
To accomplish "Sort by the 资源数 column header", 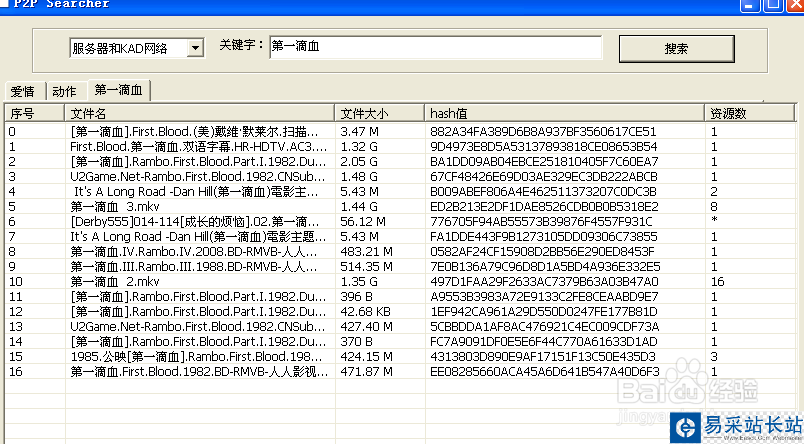I will (750, 113).
